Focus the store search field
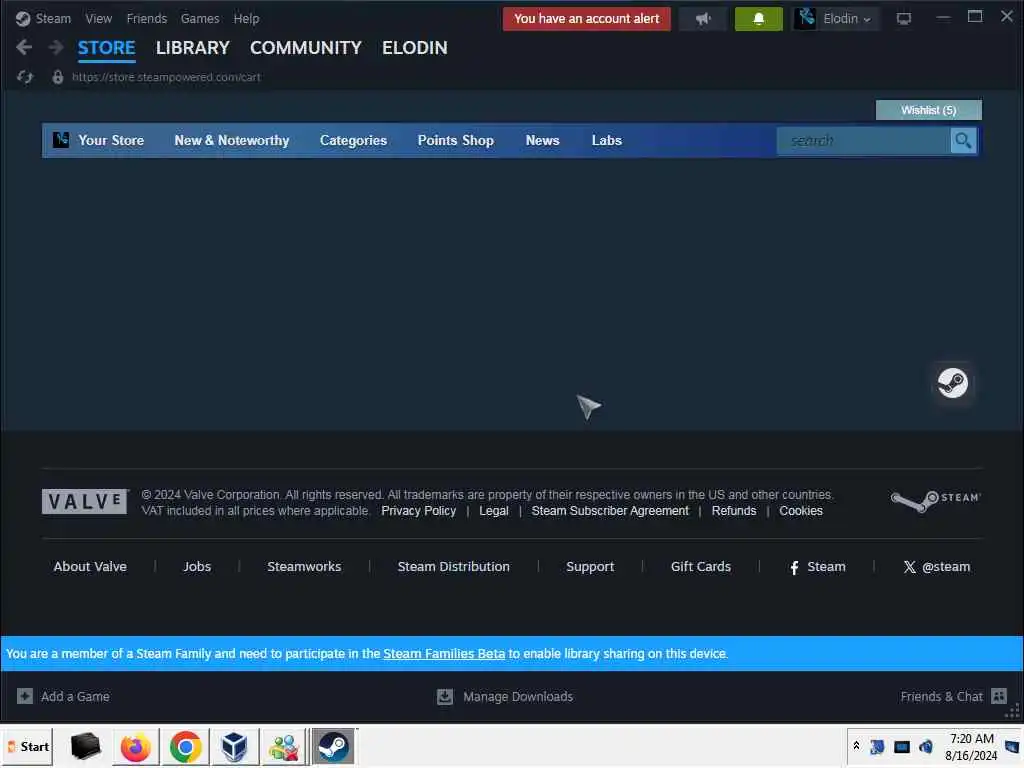Image resolution: width=1024 pixels, height=768 pixels. click(863, 140)
